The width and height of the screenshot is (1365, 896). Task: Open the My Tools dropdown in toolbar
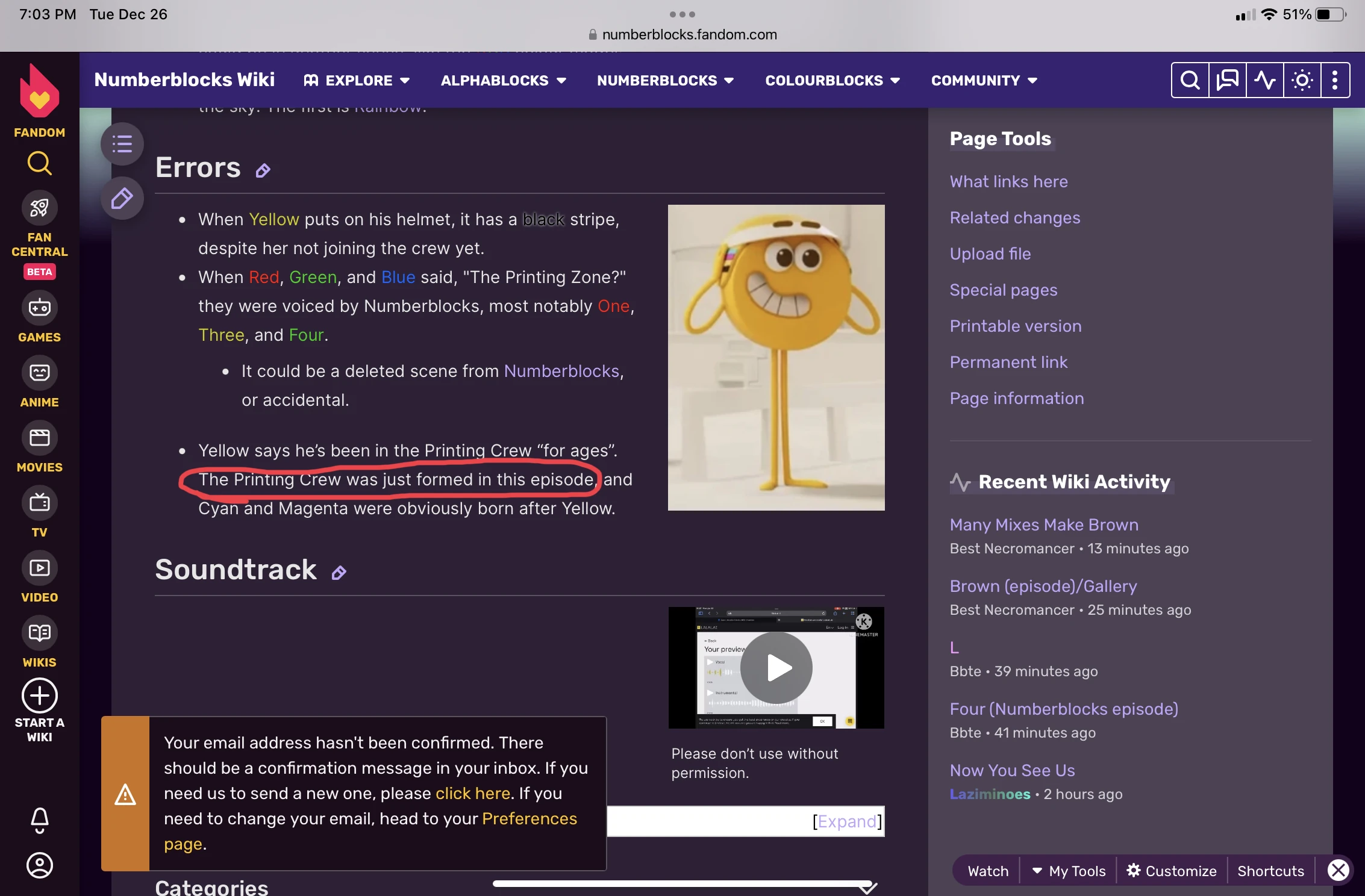(1069, 871)
